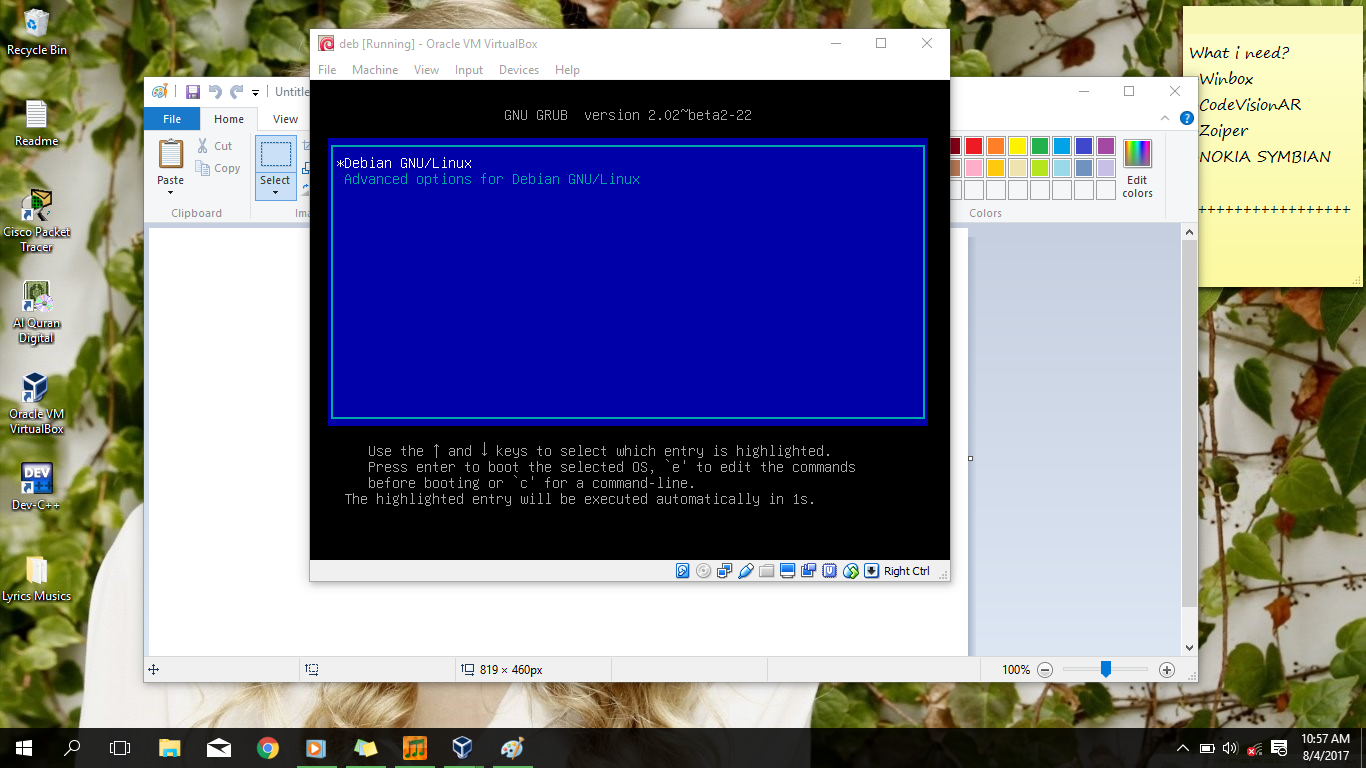Image resolution: width=1366 pixels, height=768 pixels.
Task: Click the Paint zoom slider handle
Action: click(1106, 669)
